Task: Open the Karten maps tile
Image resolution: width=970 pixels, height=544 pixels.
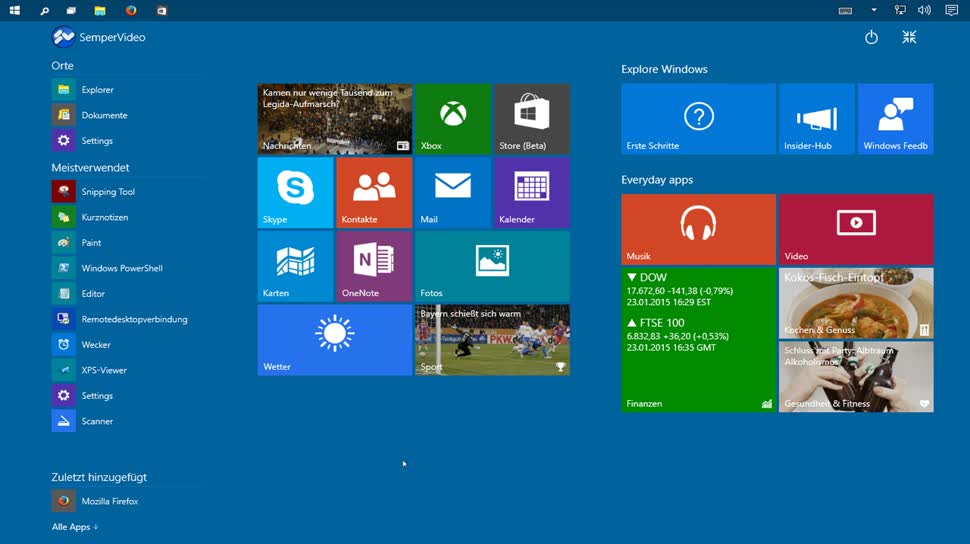Action: [295, 266]
